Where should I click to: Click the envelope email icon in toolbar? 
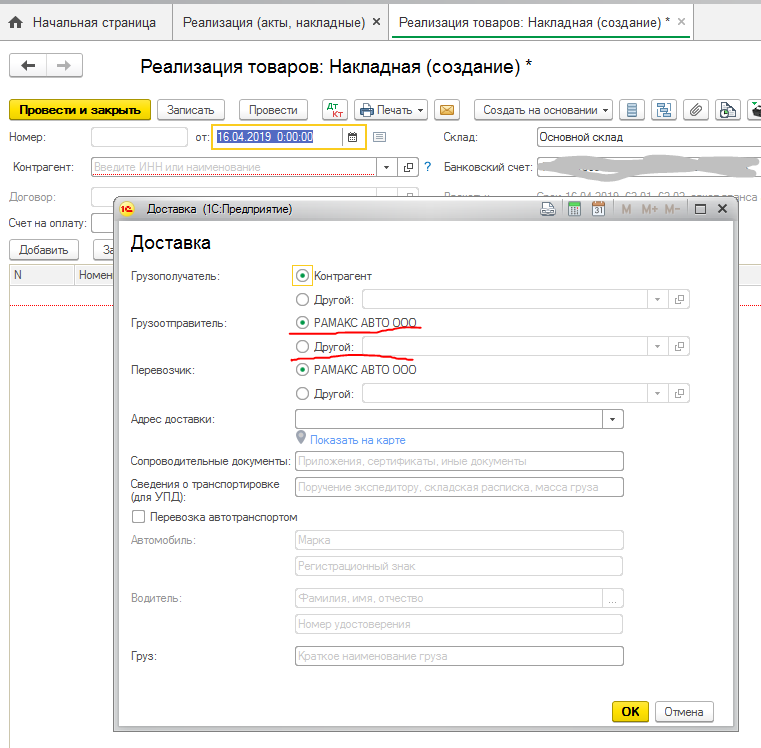446,110
